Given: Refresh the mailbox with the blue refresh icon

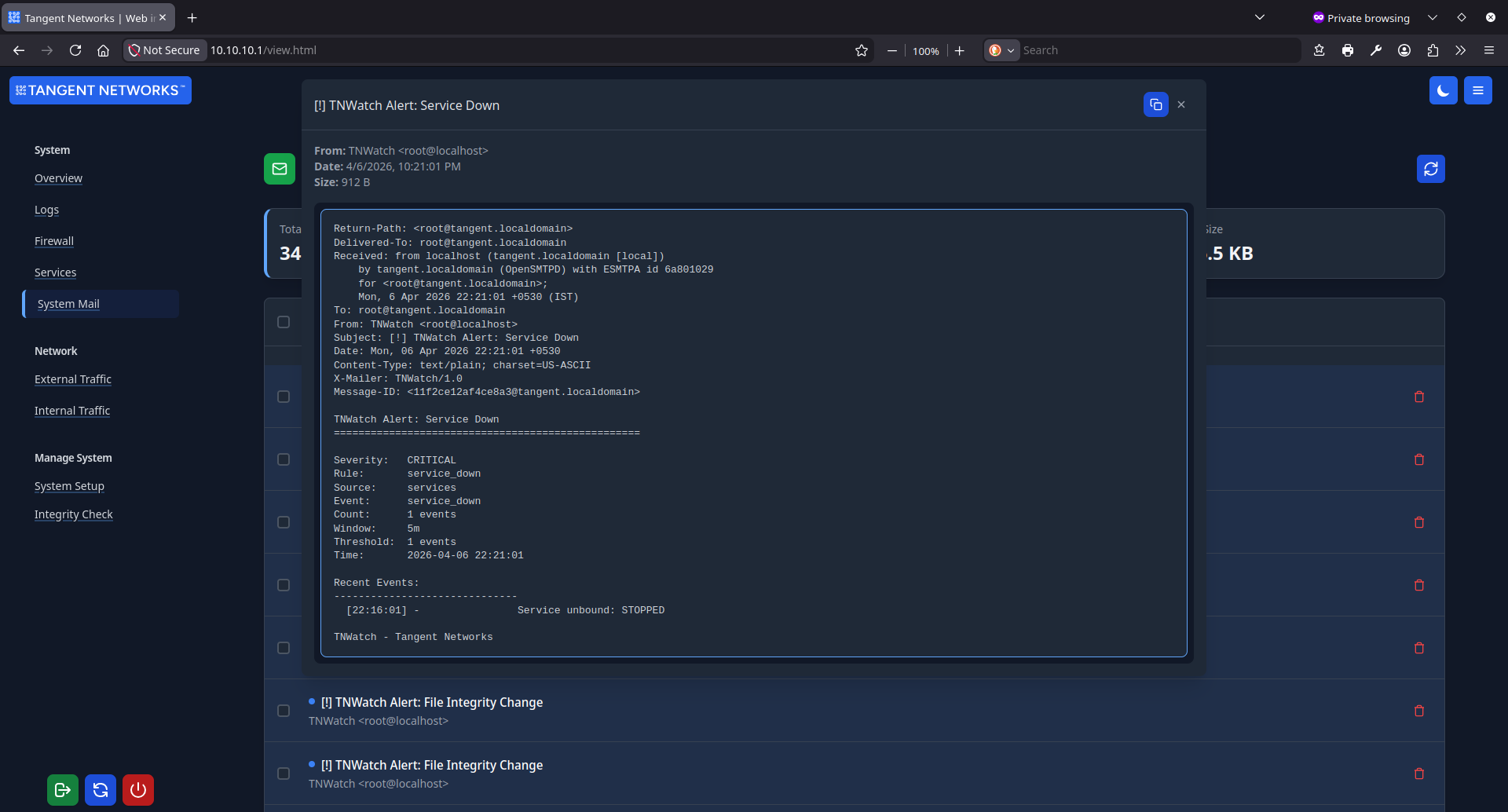Looking at the screenshot, I should pyautogui.click(x=1430, y=168).
